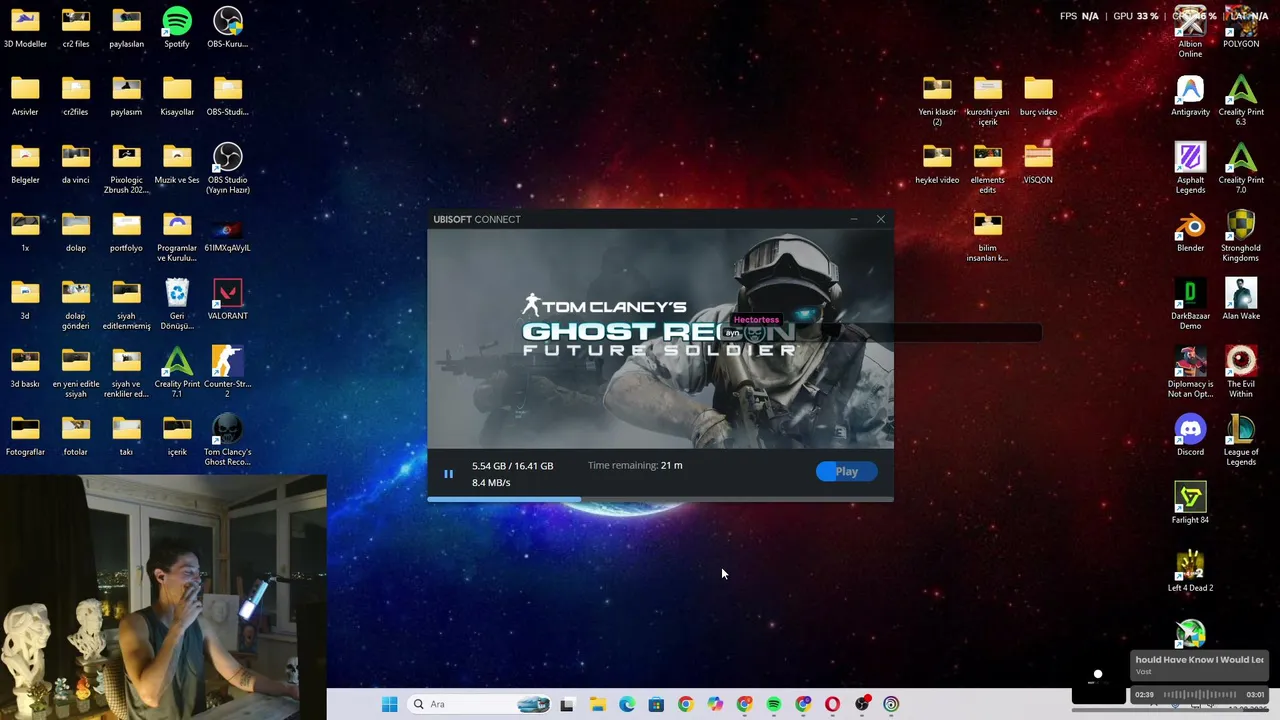Launch Microsoft Edge from the taskbar
Viewport: 1280px width, 720px height.
(627, 704)
